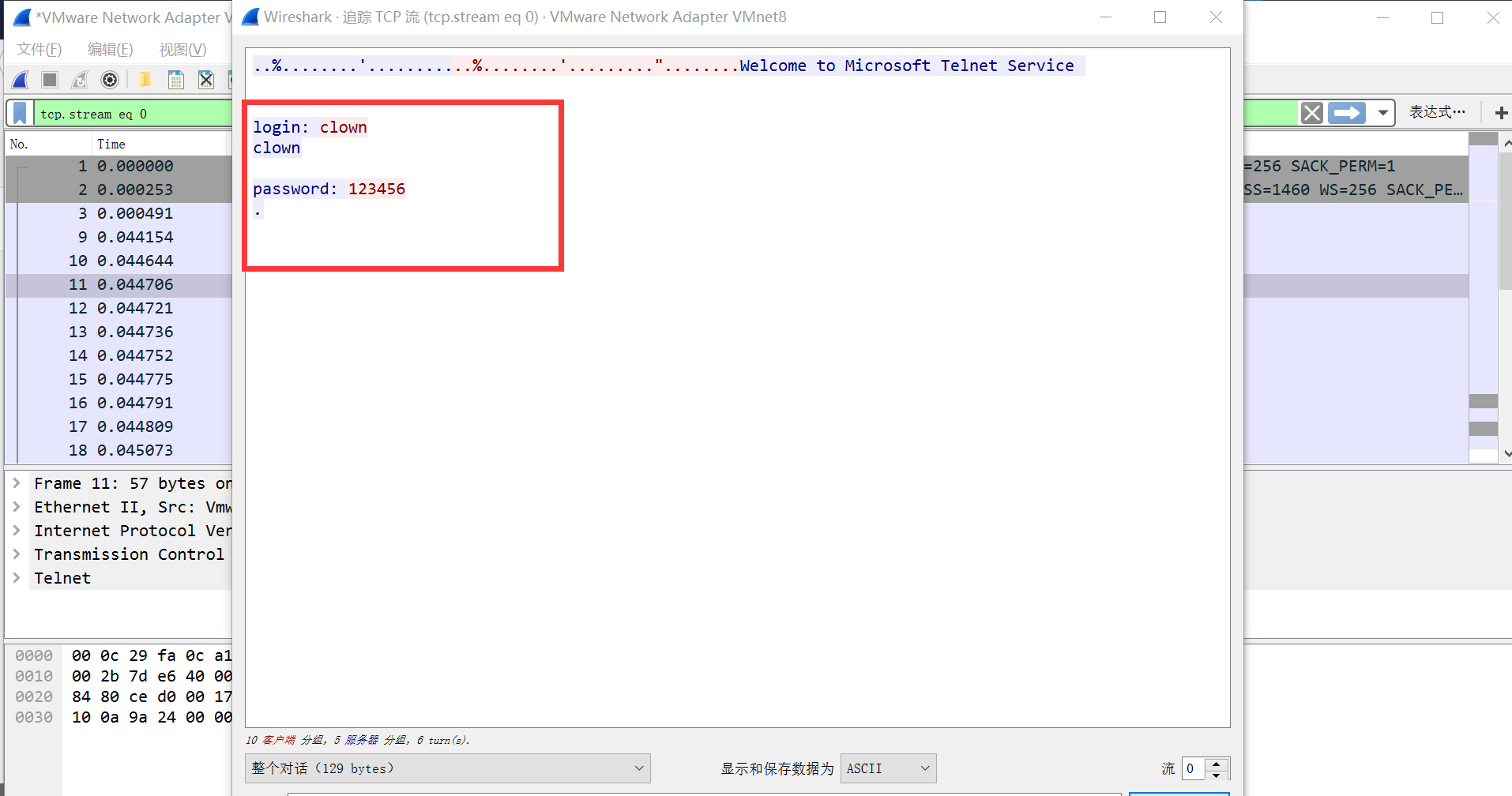
Task: Open the 文件(F) menu
Action: [38, 49]
